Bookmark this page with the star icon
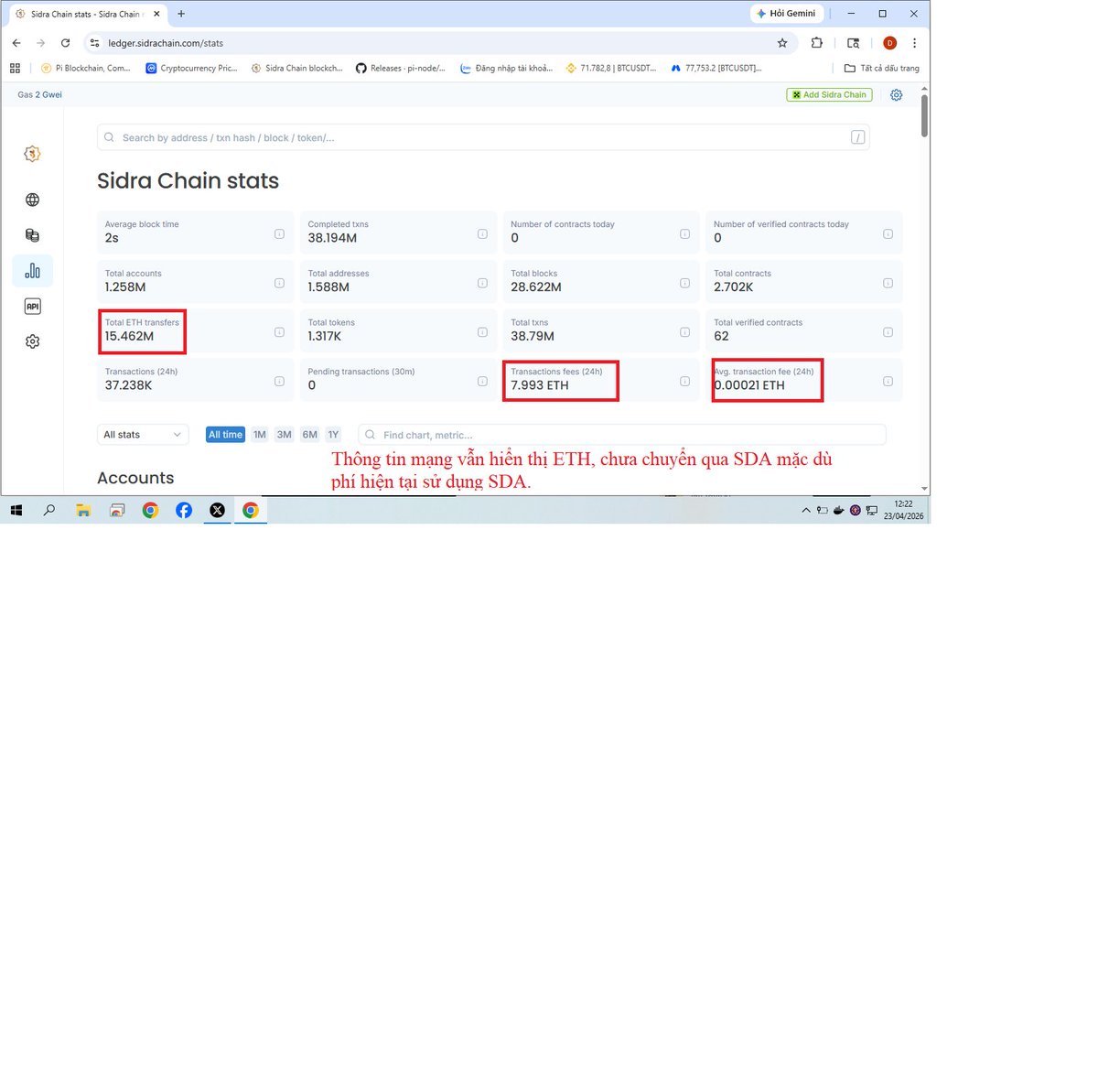The image size is (1098, 1092). pos(782,43)
